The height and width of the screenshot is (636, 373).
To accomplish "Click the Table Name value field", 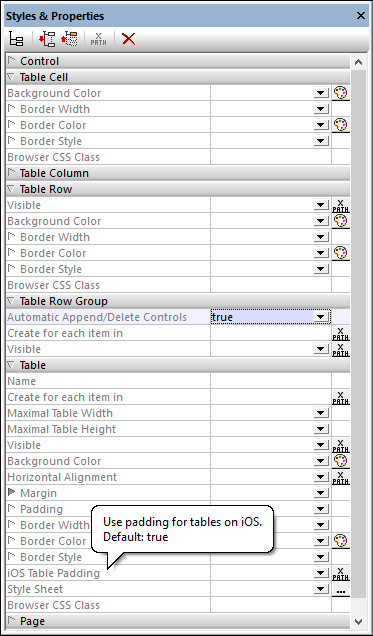I will pyautogui.click(x=271, y=381).
